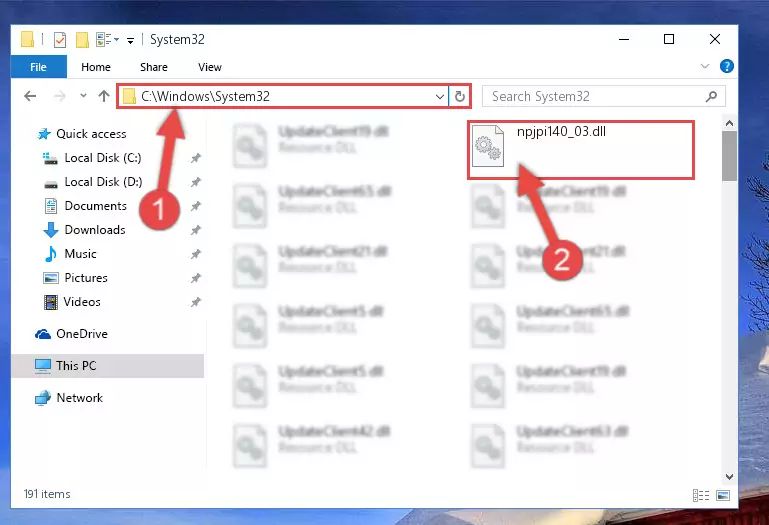Open Documents in the sidebar
The image size is (769, 525).
coord(96,206)
